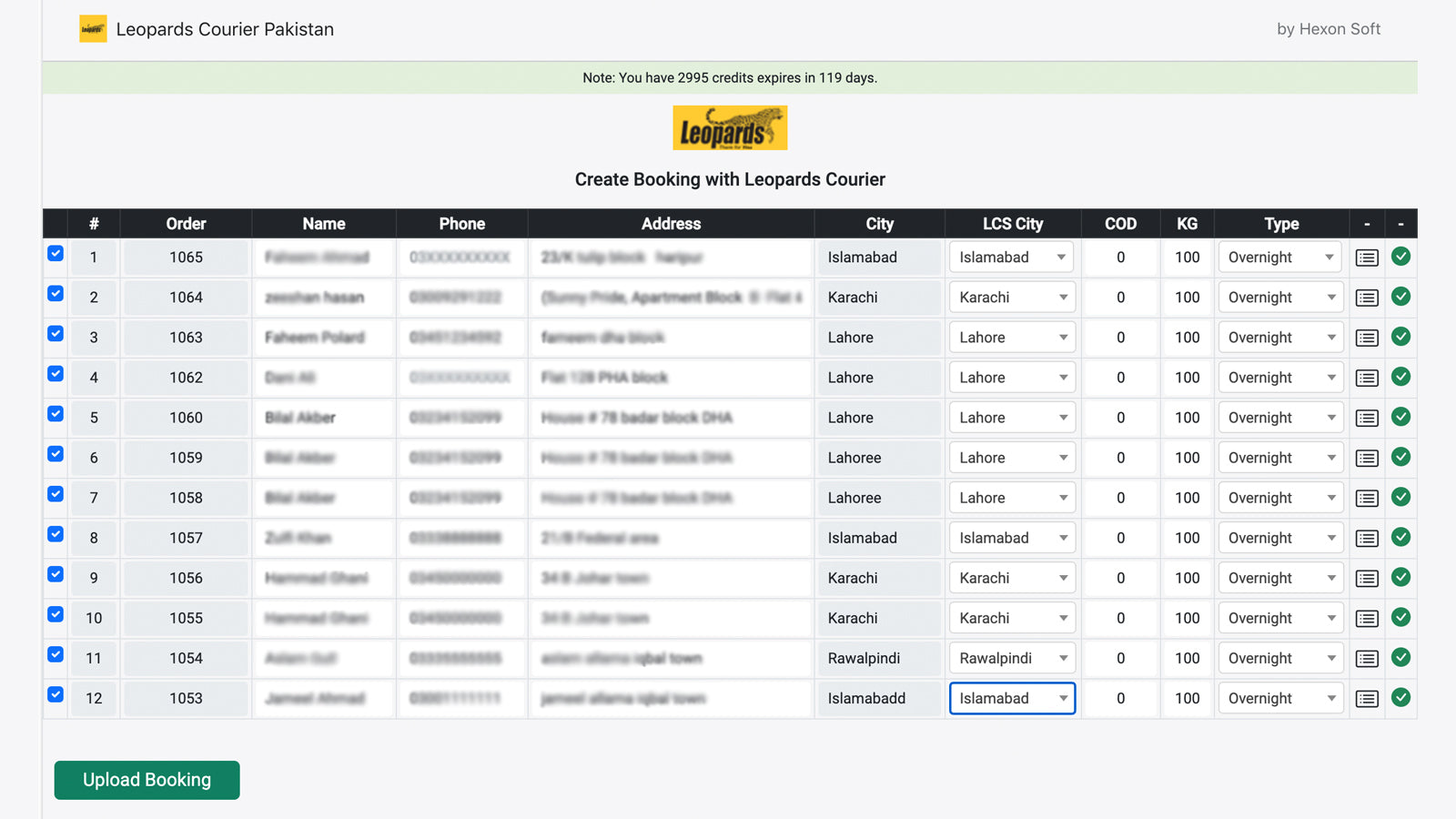Click the LCS City column header

1012,224
